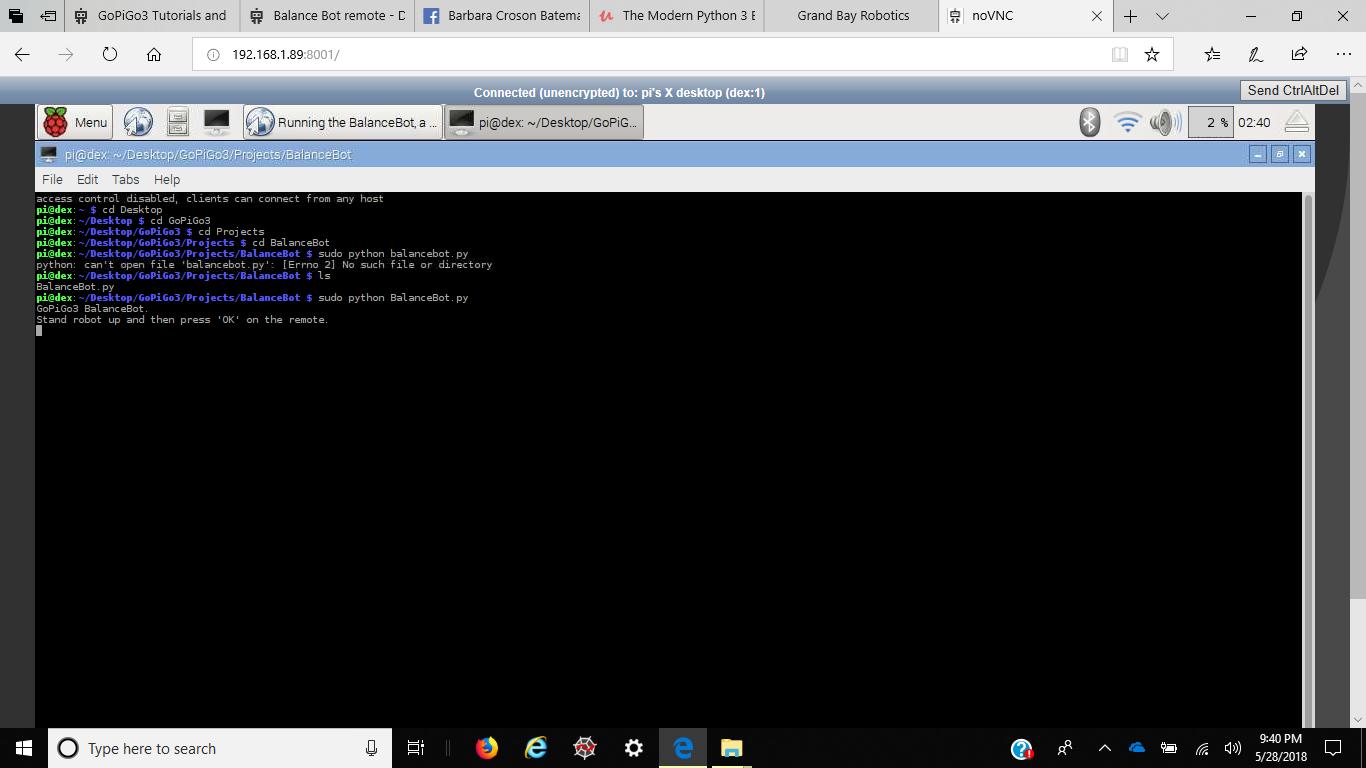1366x768 pixels.
Task: Click the Windows volume tray icon
Action: [1233, 748]
